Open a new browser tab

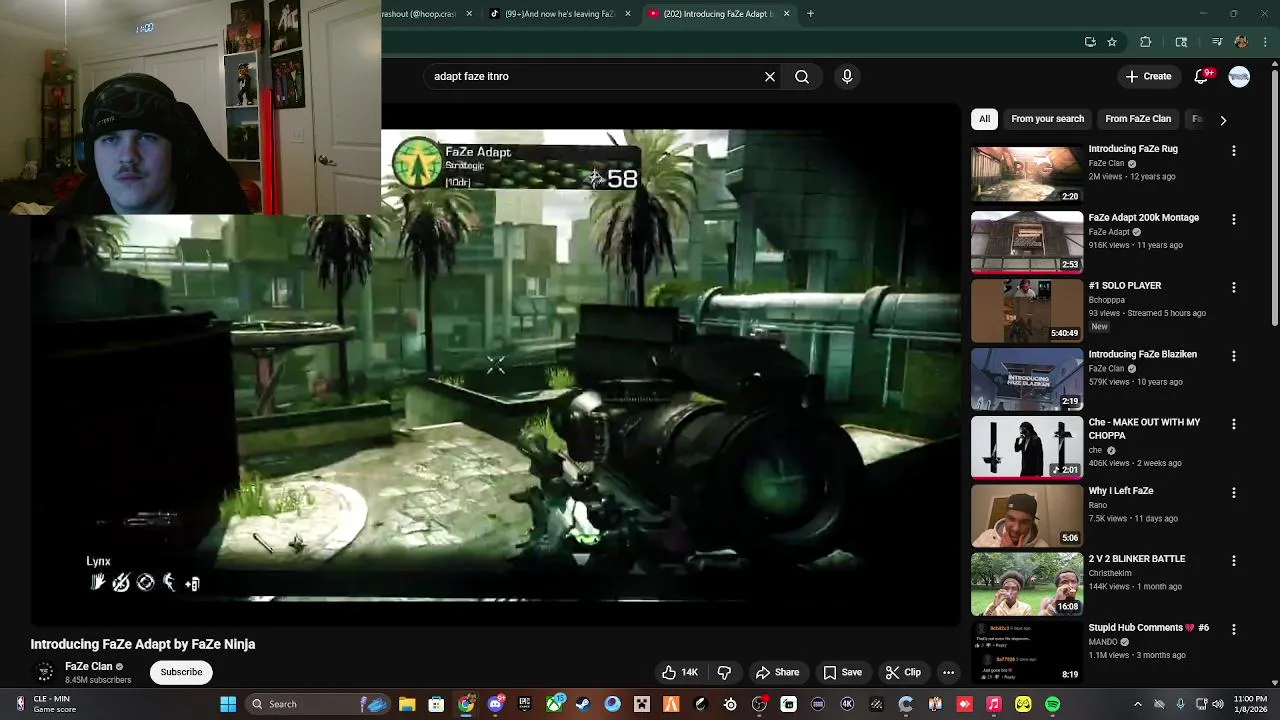pos(810,14)
